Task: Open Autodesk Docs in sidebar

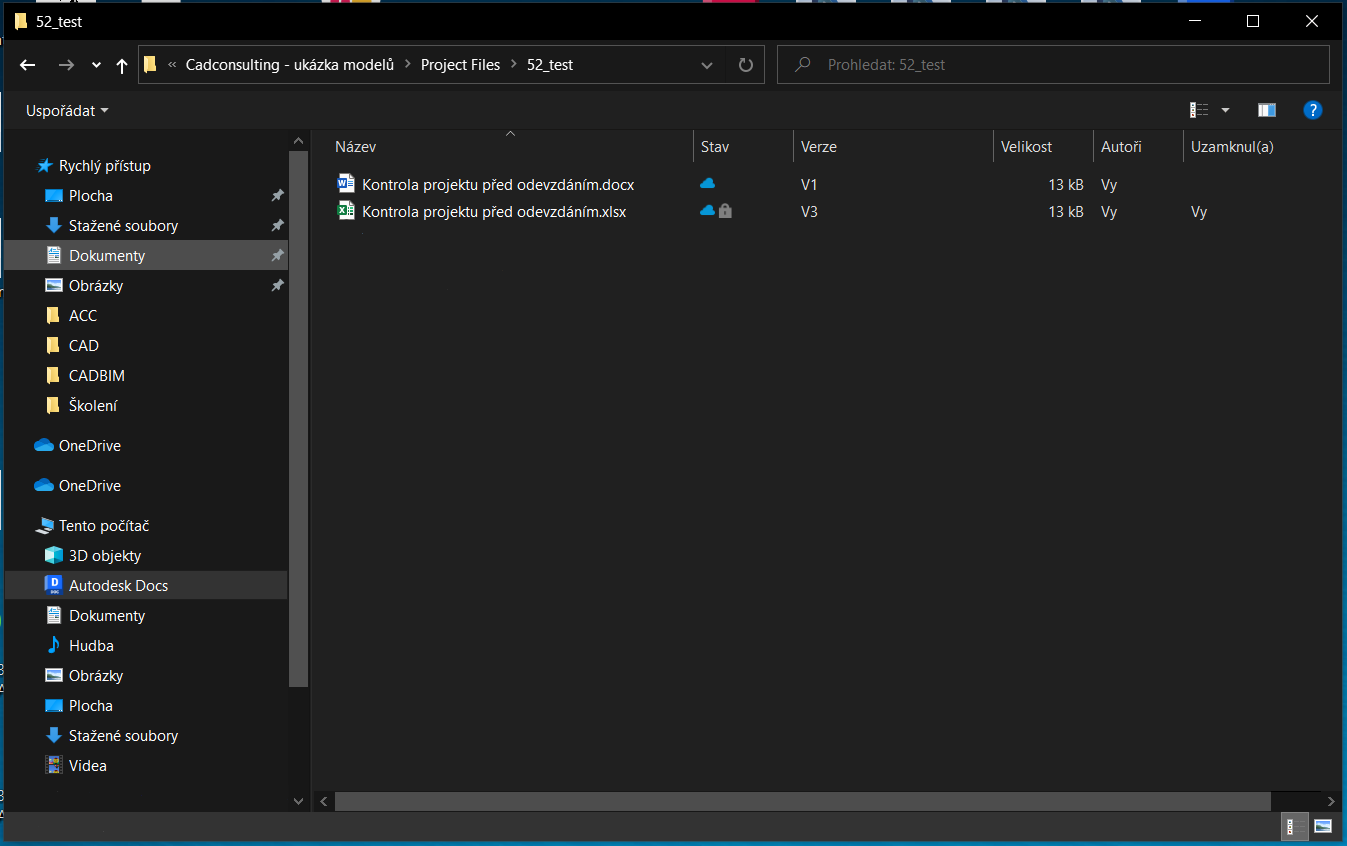Action: 118,585
